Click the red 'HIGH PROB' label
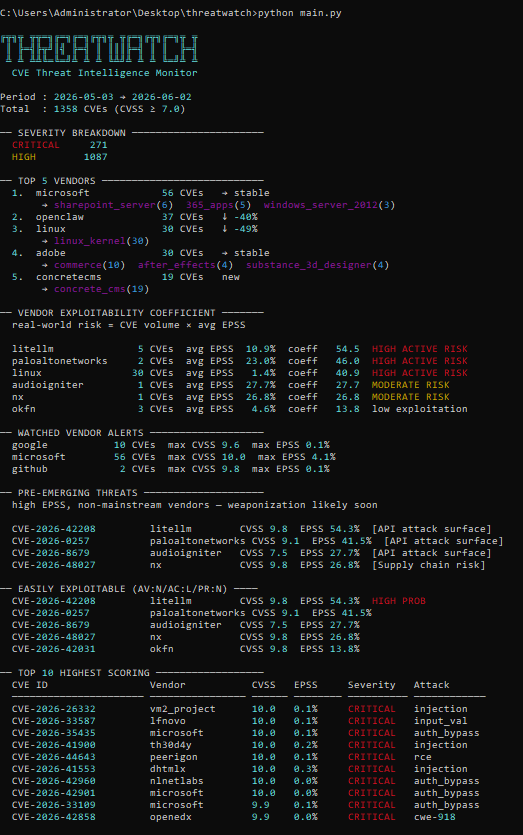523x835 pixels. coord(399,601)
